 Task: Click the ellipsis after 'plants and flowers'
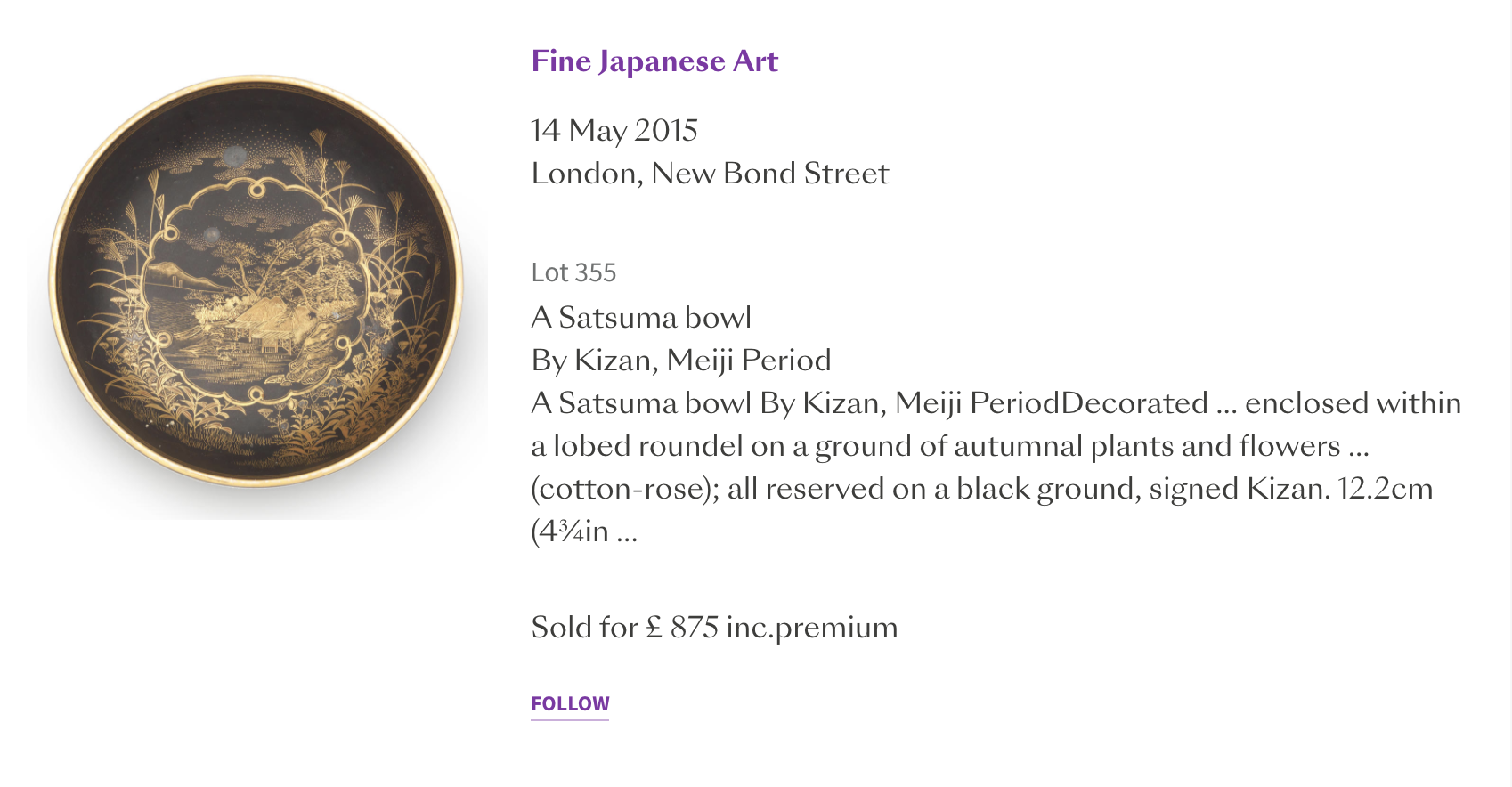(1358, 448)
